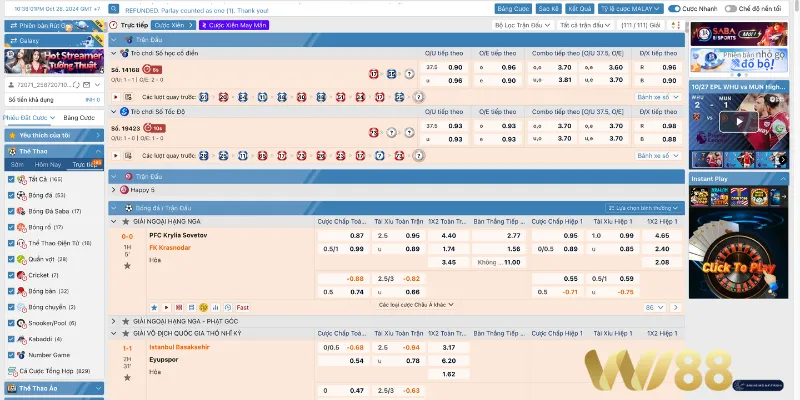Switch to the Sớm tab
Image resolution: width=800 pixels, height=400 pixels.
tap(17, 165)
